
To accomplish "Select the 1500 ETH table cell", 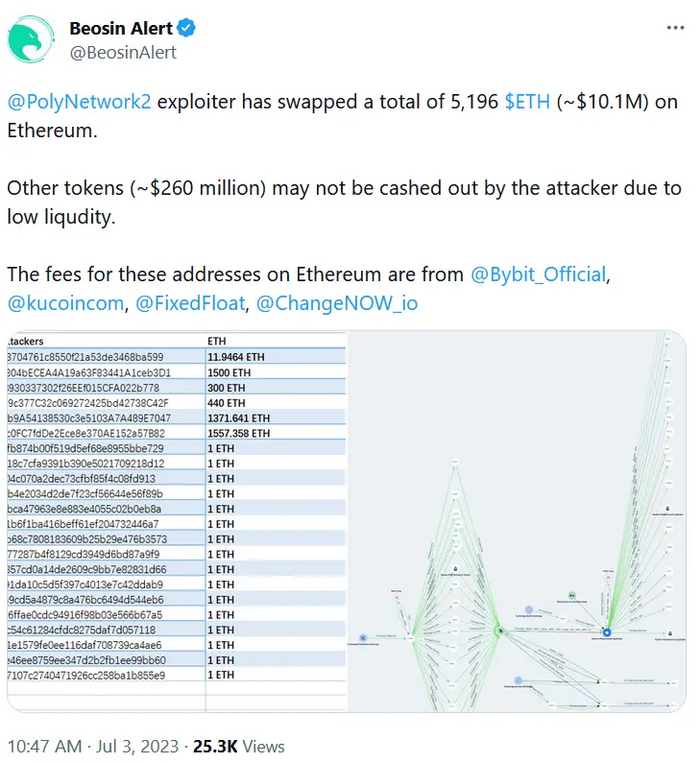I will point(231,371).
